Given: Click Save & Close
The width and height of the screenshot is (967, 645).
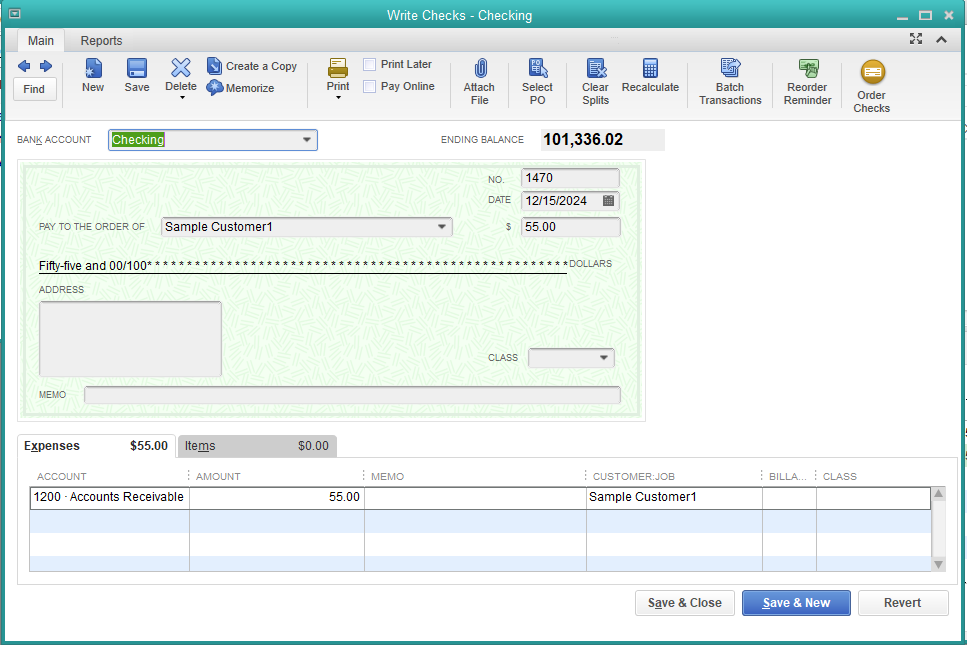Looking at the screenshot, I should (x=685, y=603).
